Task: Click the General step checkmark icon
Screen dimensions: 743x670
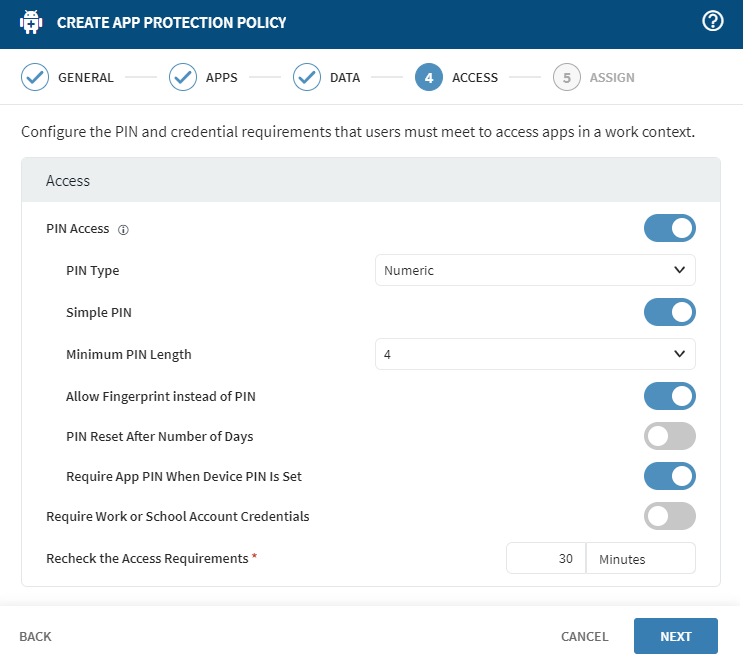Action: 35,77
